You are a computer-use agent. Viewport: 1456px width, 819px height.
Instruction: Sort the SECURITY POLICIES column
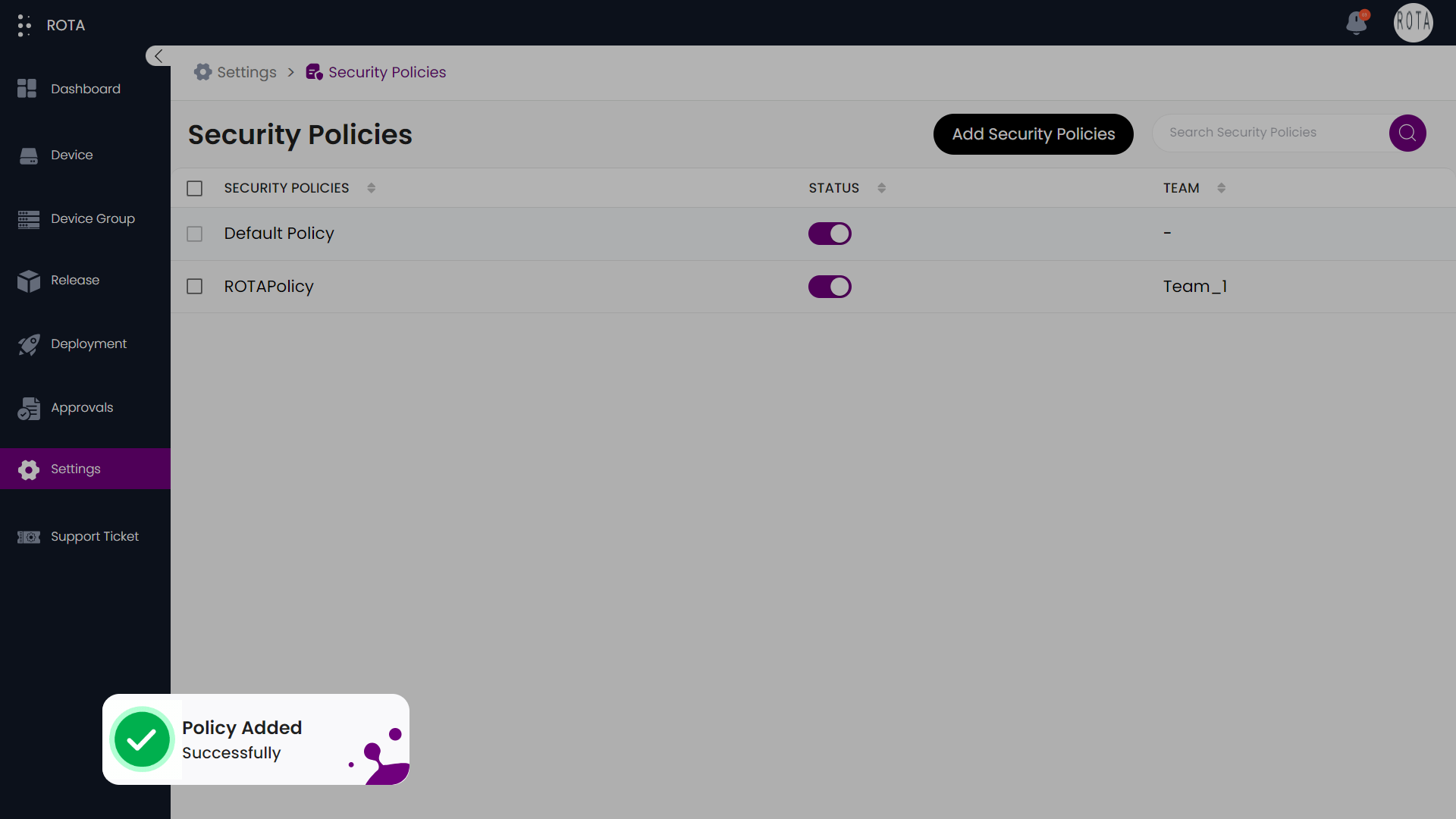pos(372,188)
